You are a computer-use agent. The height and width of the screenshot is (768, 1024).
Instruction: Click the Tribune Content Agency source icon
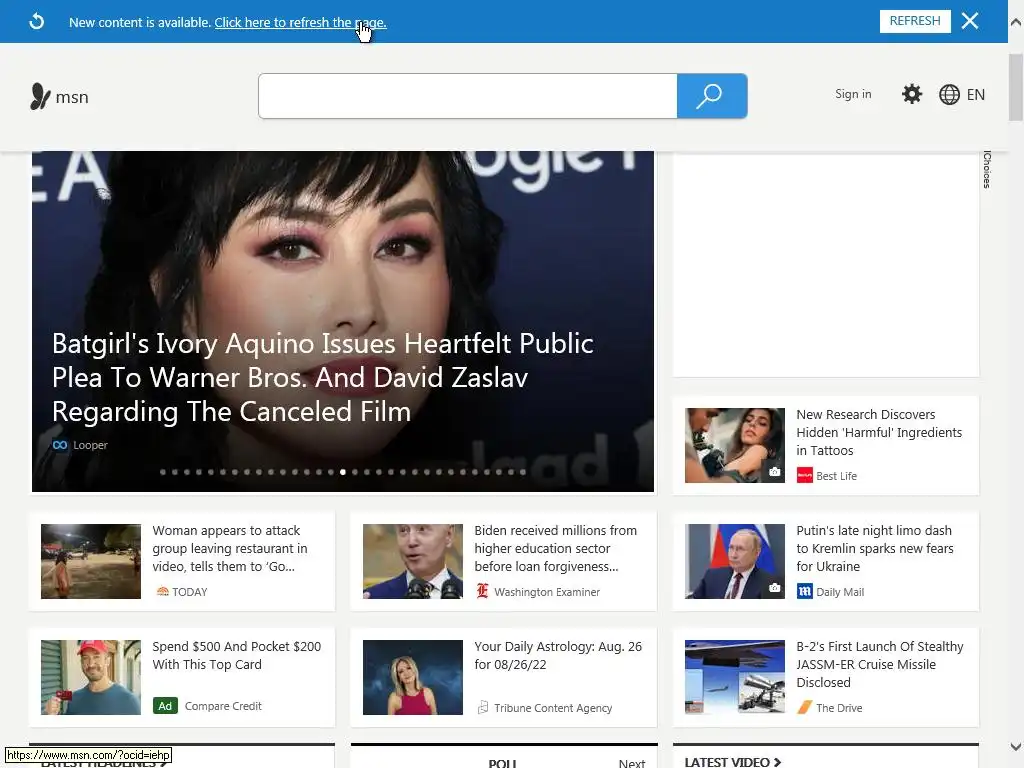[x=483, y=707]
